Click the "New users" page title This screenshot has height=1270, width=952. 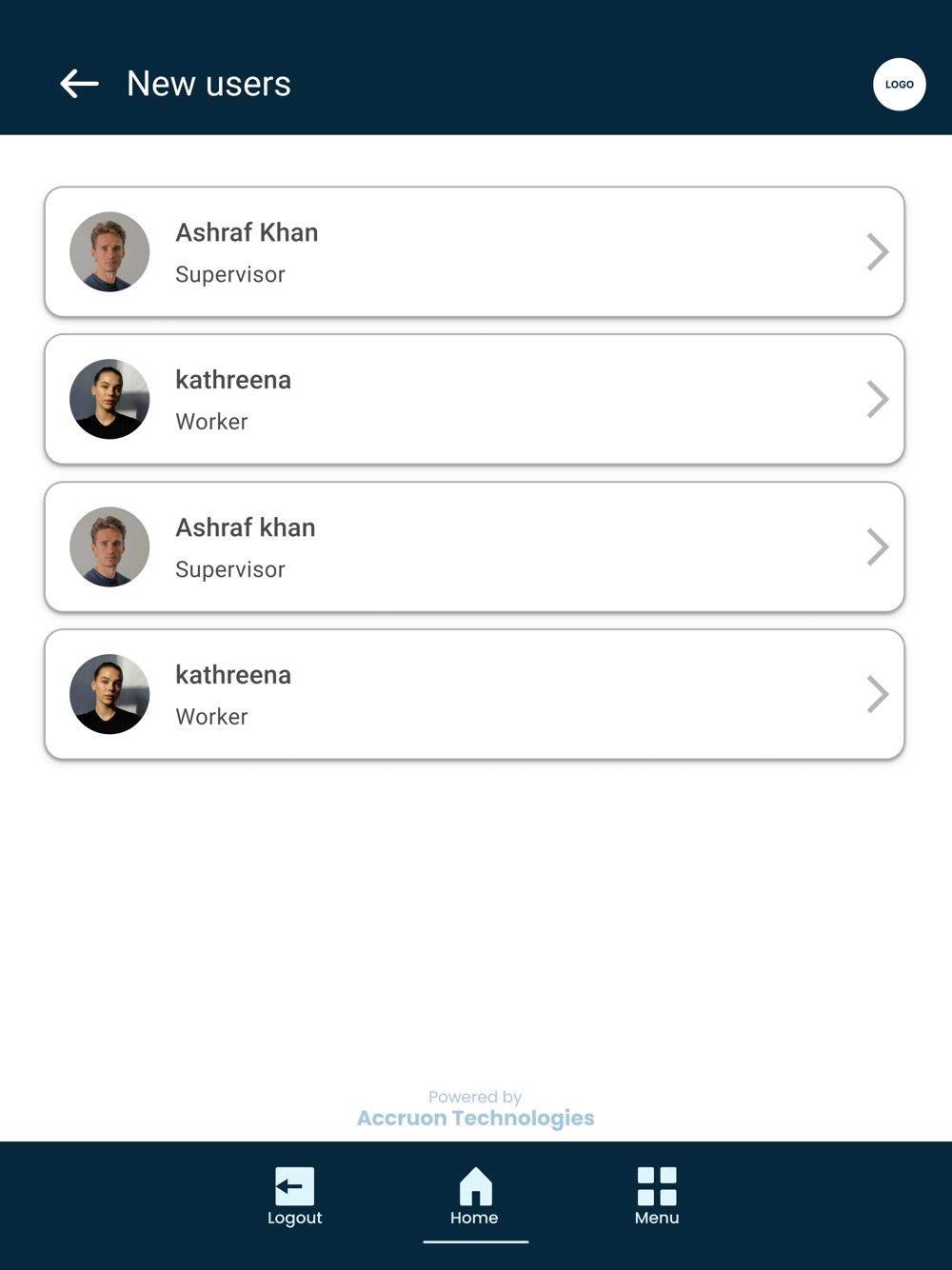click(x=208, y=84)
